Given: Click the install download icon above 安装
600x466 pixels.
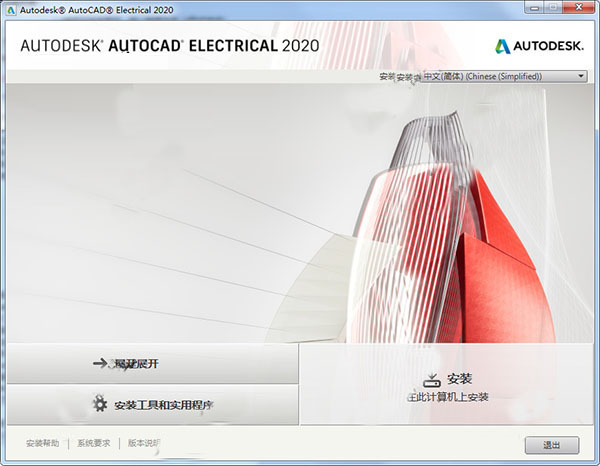Looking at the screenshot, I should 431,380.
